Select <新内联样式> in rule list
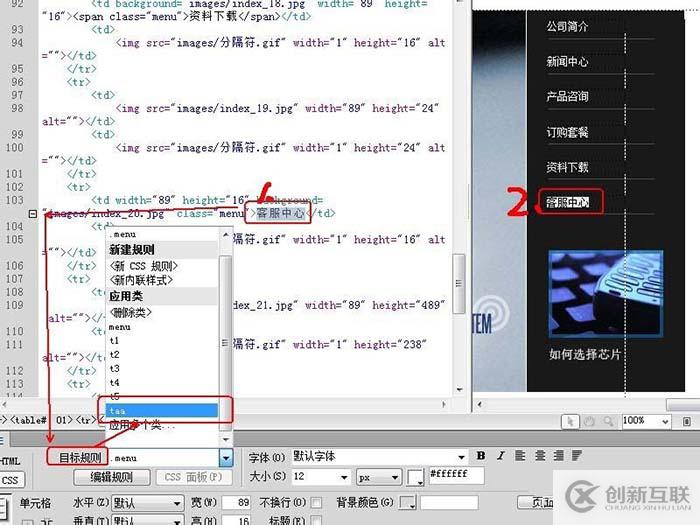Image resolution: width=700 pixels, height=525 pixels. 141,280
